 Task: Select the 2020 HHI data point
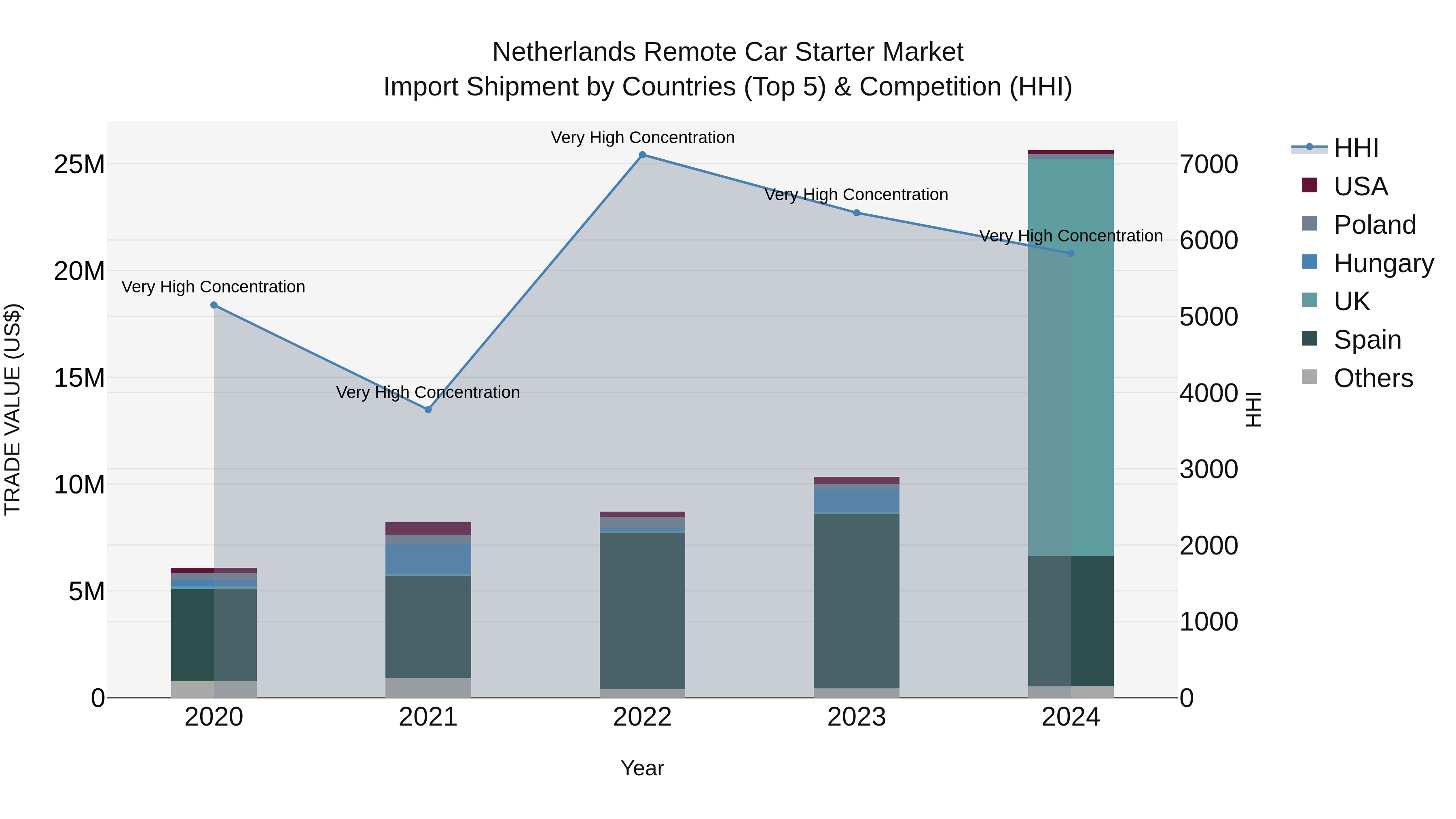coord(214,305)
